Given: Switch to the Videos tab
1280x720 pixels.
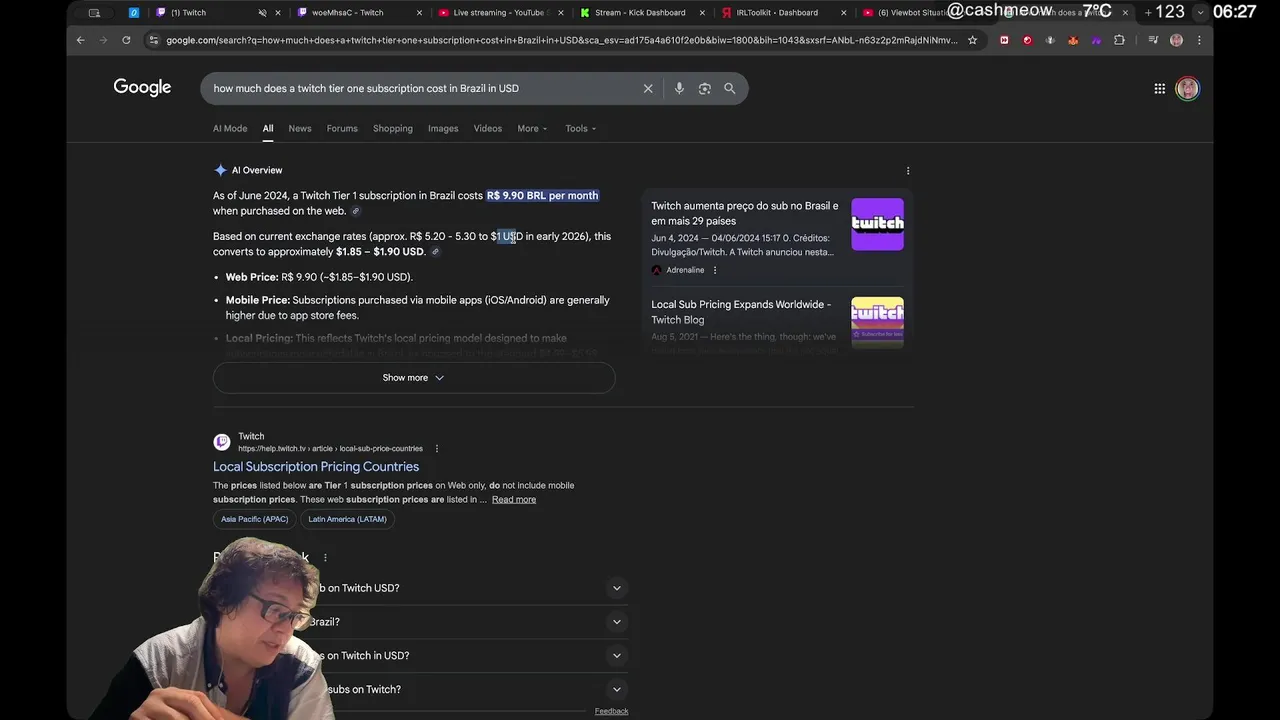Looking at the screenshot, I should 488,128.
